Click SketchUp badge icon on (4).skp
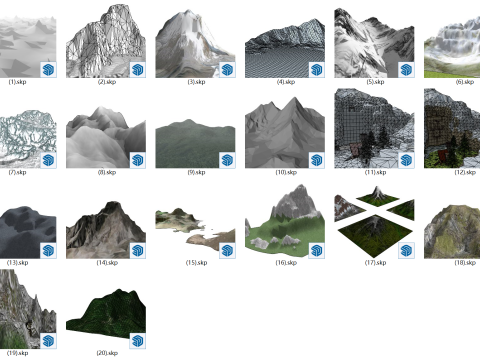 click(317, 70)
